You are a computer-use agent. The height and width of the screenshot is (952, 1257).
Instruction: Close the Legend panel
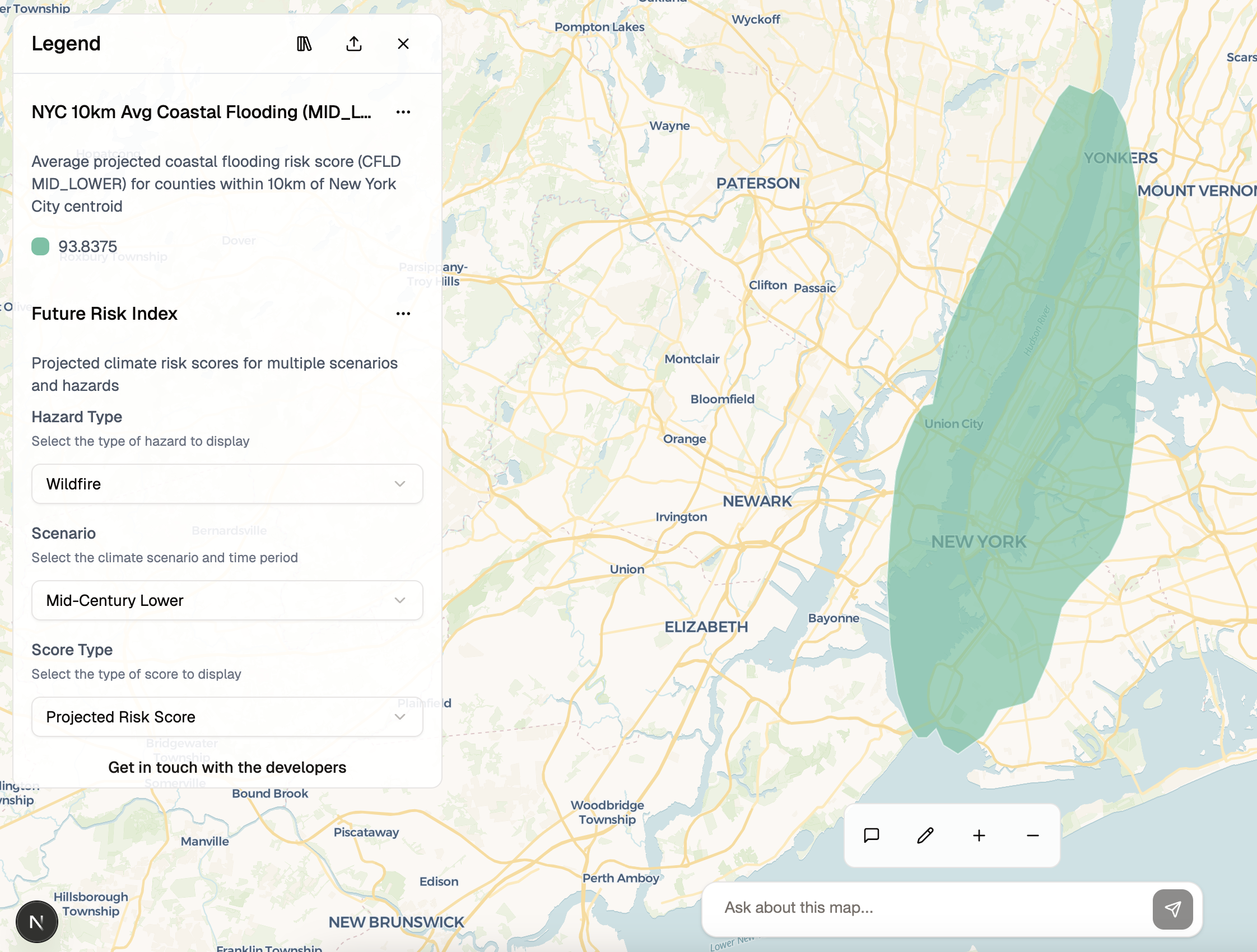click(x=403, y=43)
